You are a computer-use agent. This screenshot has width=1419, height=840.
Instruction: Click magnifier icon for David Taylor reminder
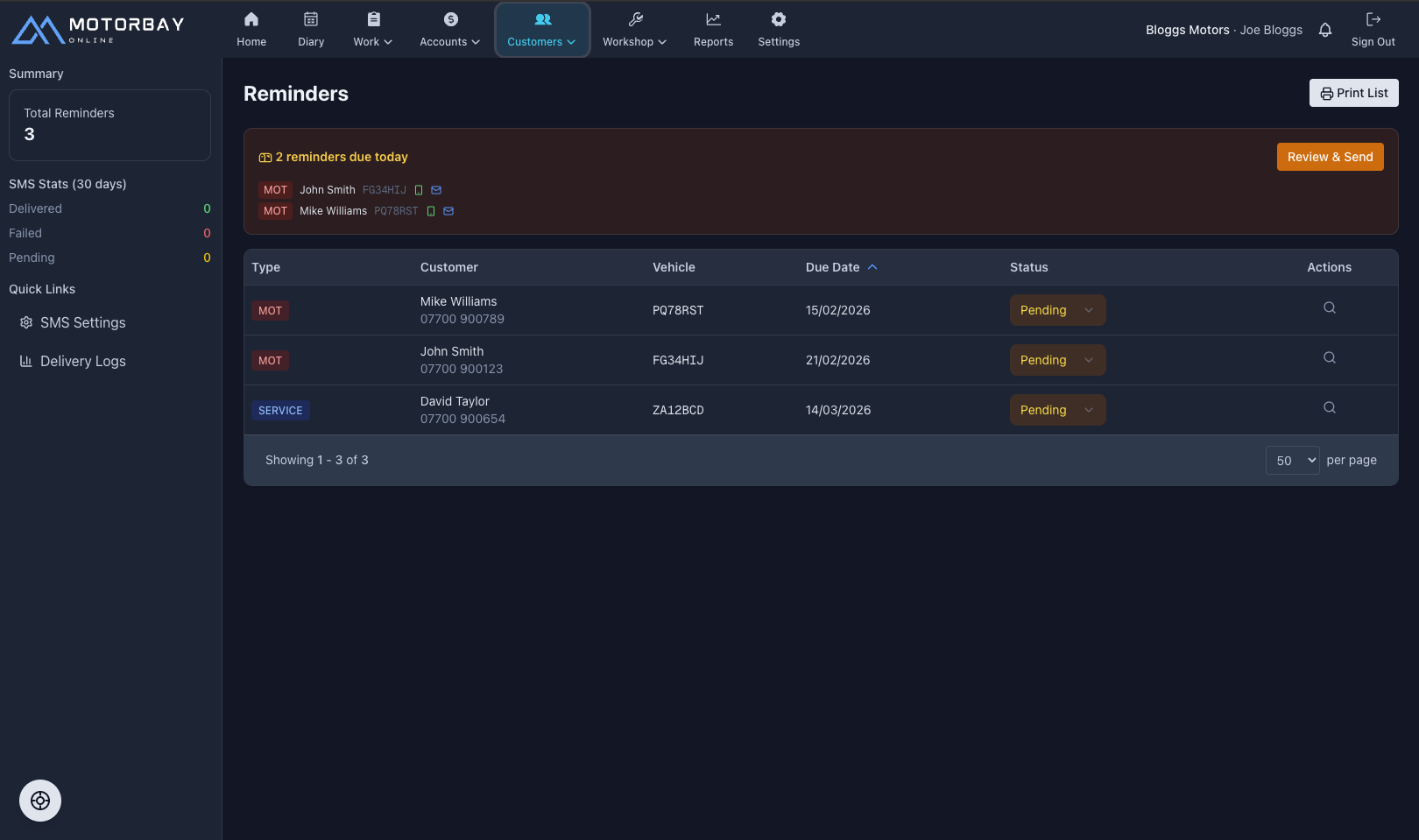point(1329,407)
